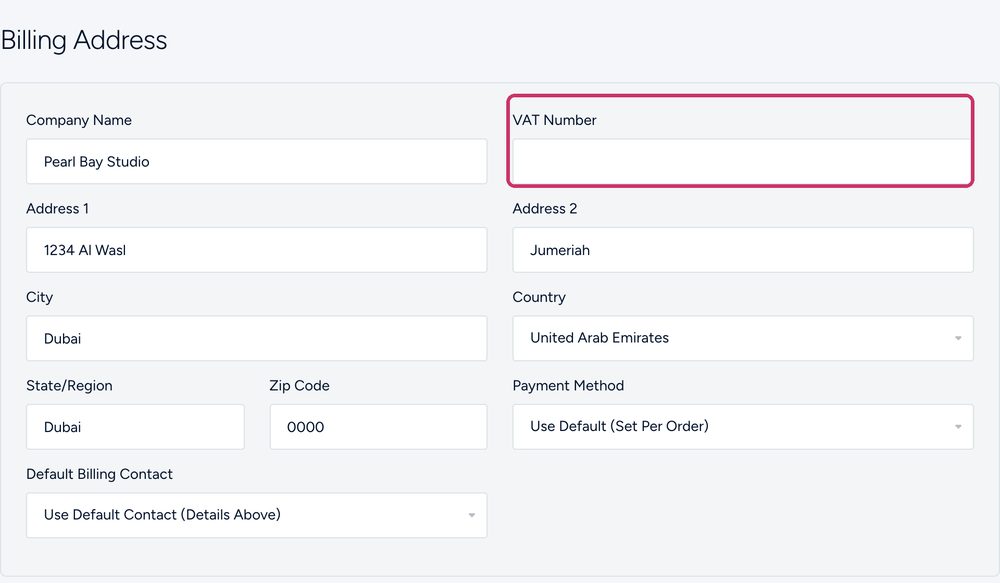Click the State/Region label
This screenshot has height=583, width=1000.
click(69, 386)
